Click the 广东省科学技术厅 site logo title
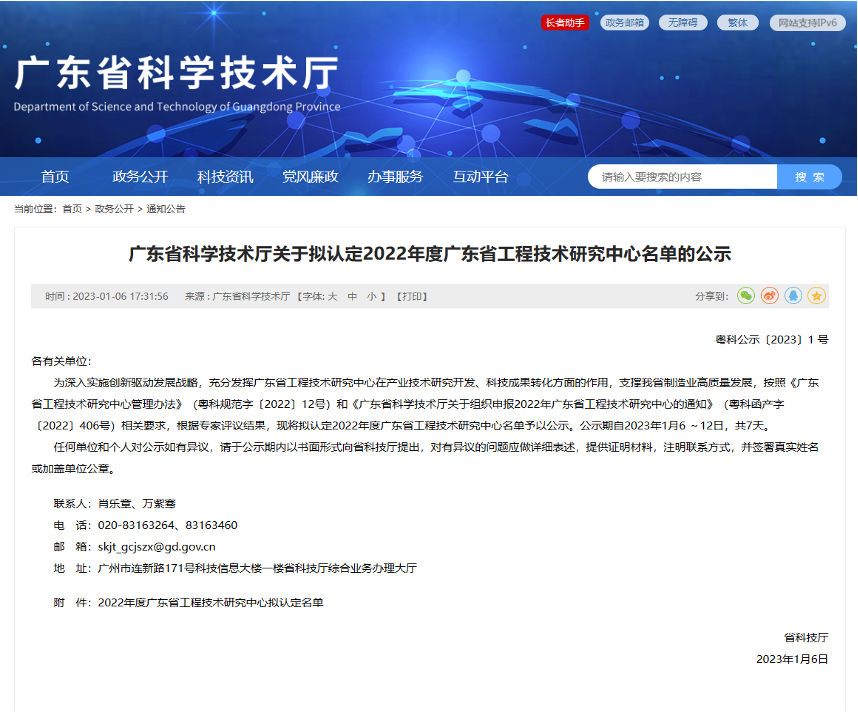 pos(176,73)
